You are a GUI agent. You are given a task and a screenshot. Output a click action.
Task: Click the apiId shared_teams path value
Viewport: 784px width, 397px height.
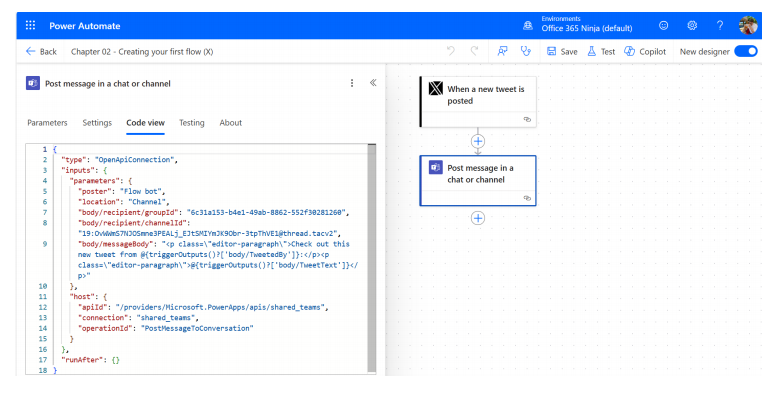(x=220, y=307)
